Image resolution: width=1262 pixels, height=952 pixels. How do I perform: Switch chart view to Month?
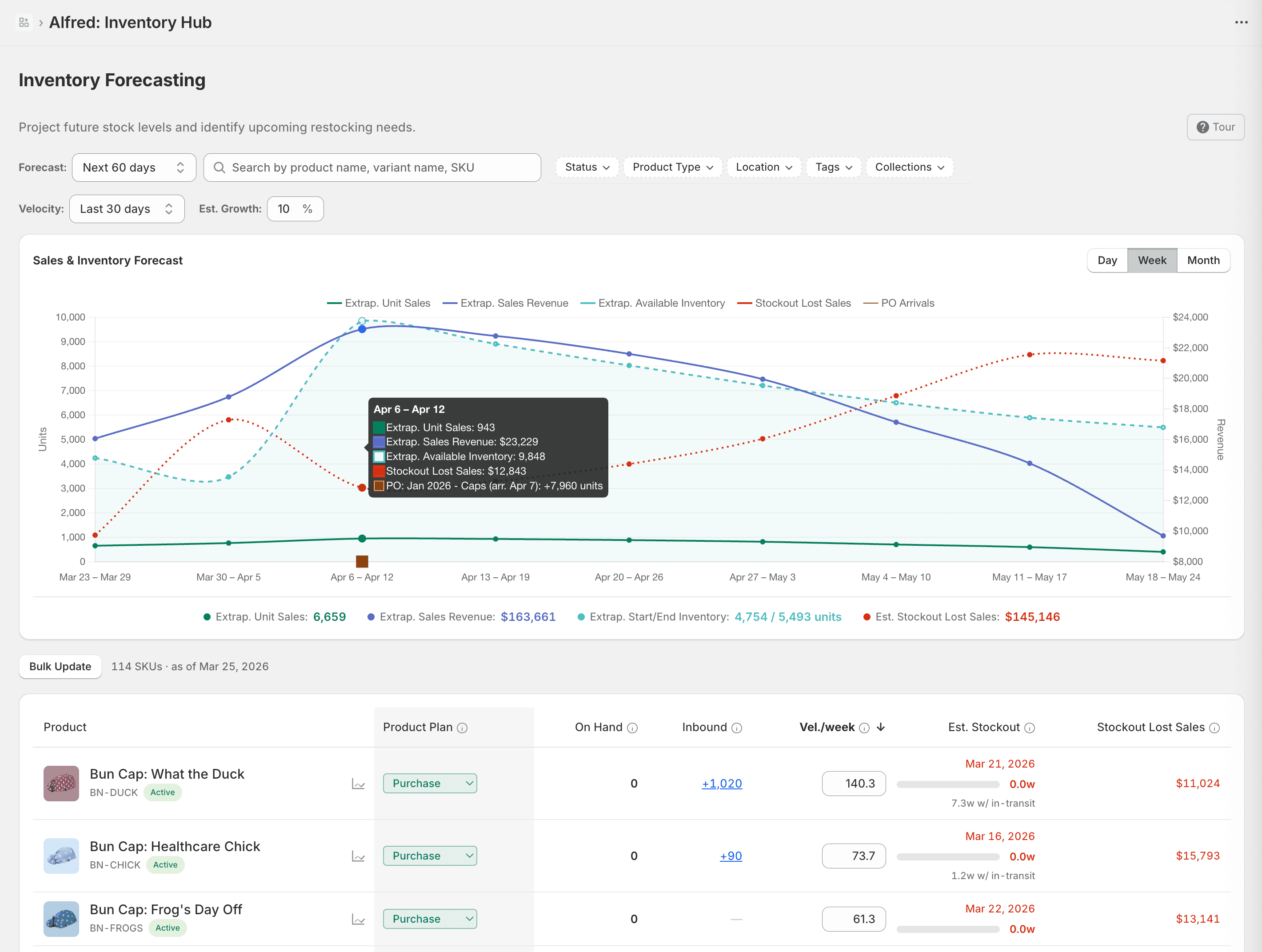pyautogui.click(x=1203, y=260)
